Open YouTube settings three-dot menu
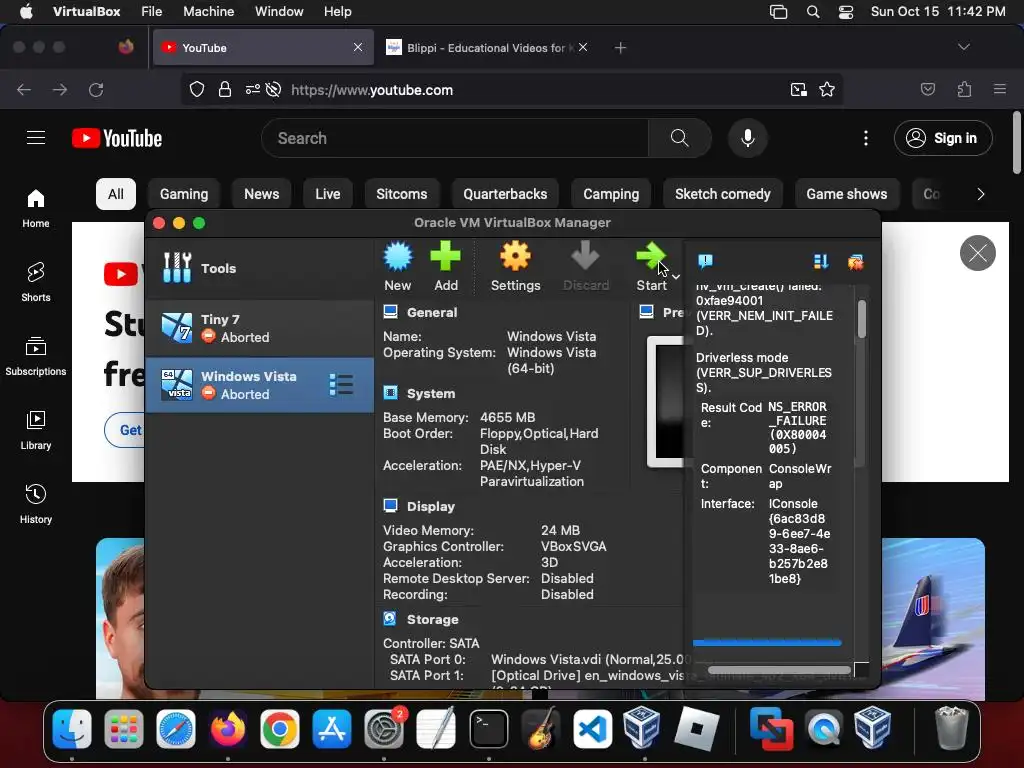 tap(865, 138)
